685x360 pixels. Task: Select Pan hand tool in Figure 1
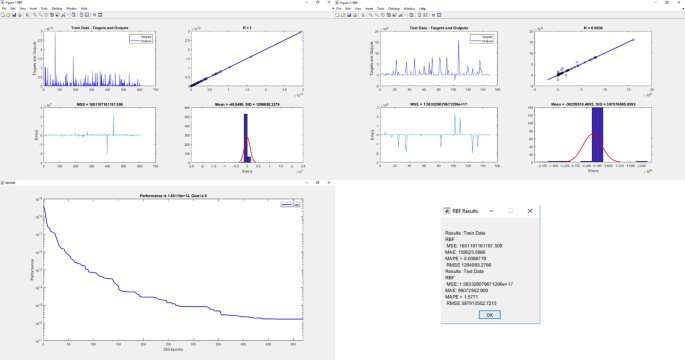click(x=46, y=15)
